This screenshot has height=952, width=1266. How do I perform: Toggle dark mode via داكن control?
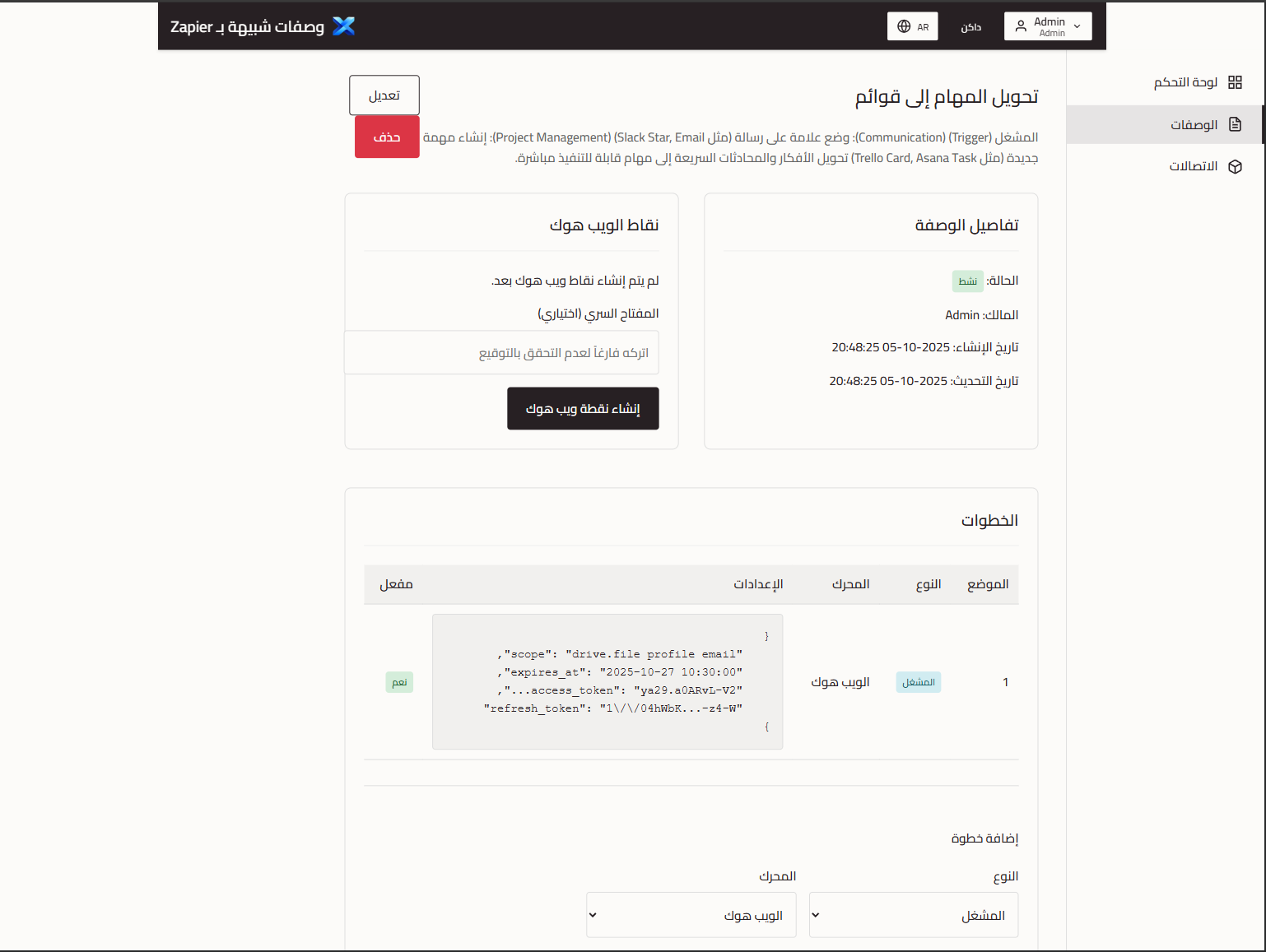970,26
